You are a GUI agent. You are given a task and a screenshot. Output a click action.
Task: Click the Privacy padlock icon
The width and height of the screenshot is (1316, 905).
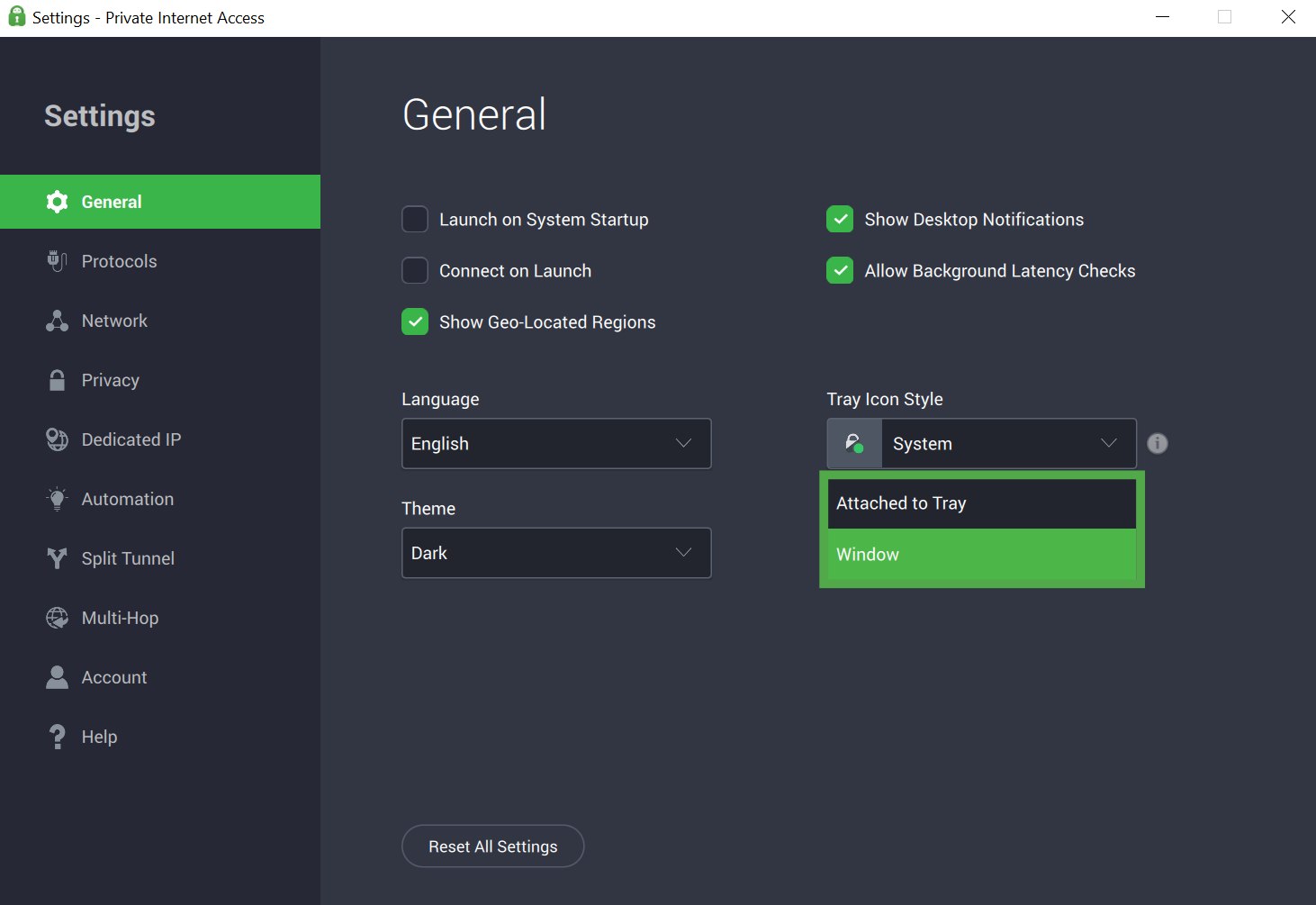[57, 380]
